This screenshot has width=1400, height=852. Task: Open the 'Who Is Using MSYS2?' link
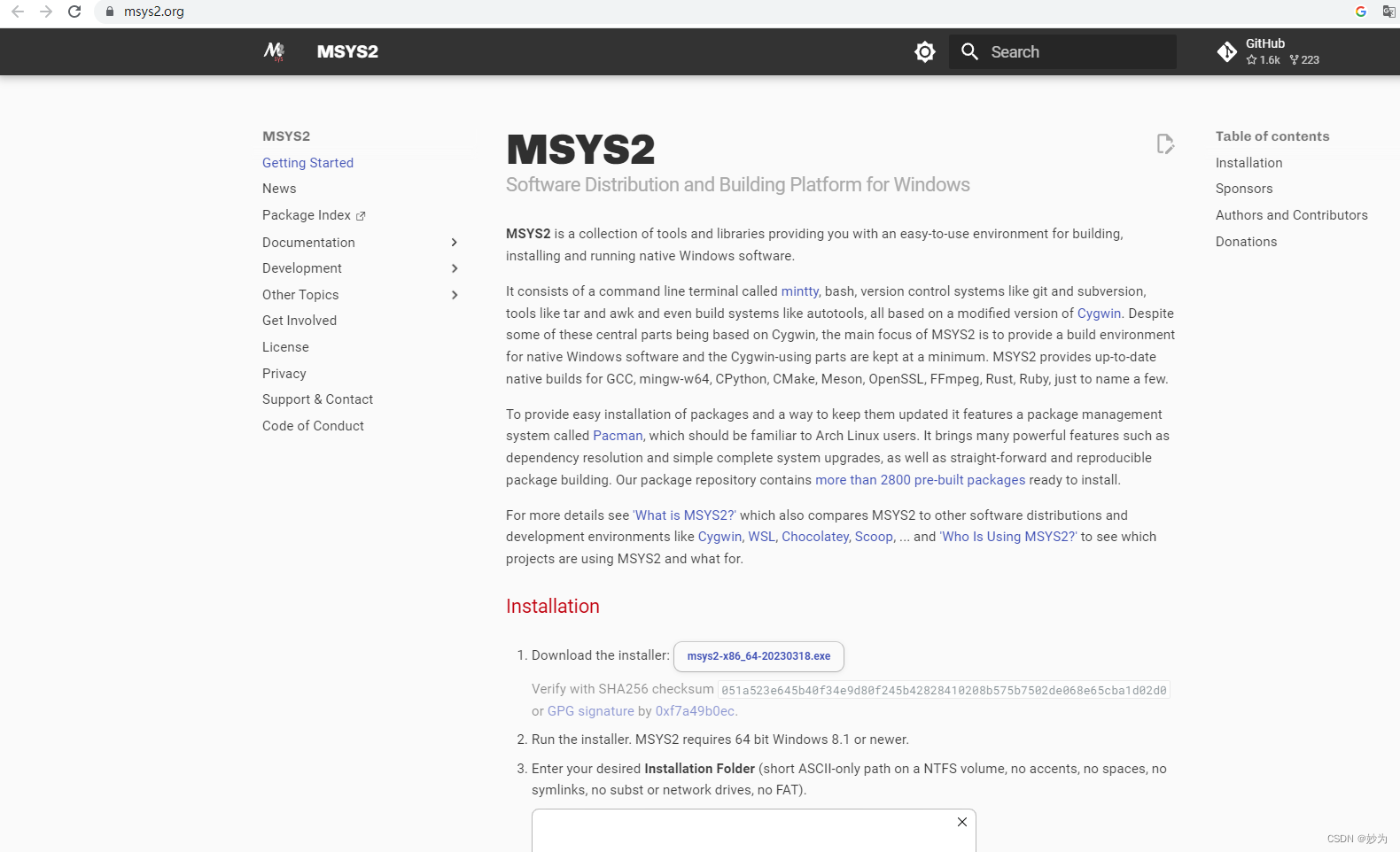(x=1008, y=537)
